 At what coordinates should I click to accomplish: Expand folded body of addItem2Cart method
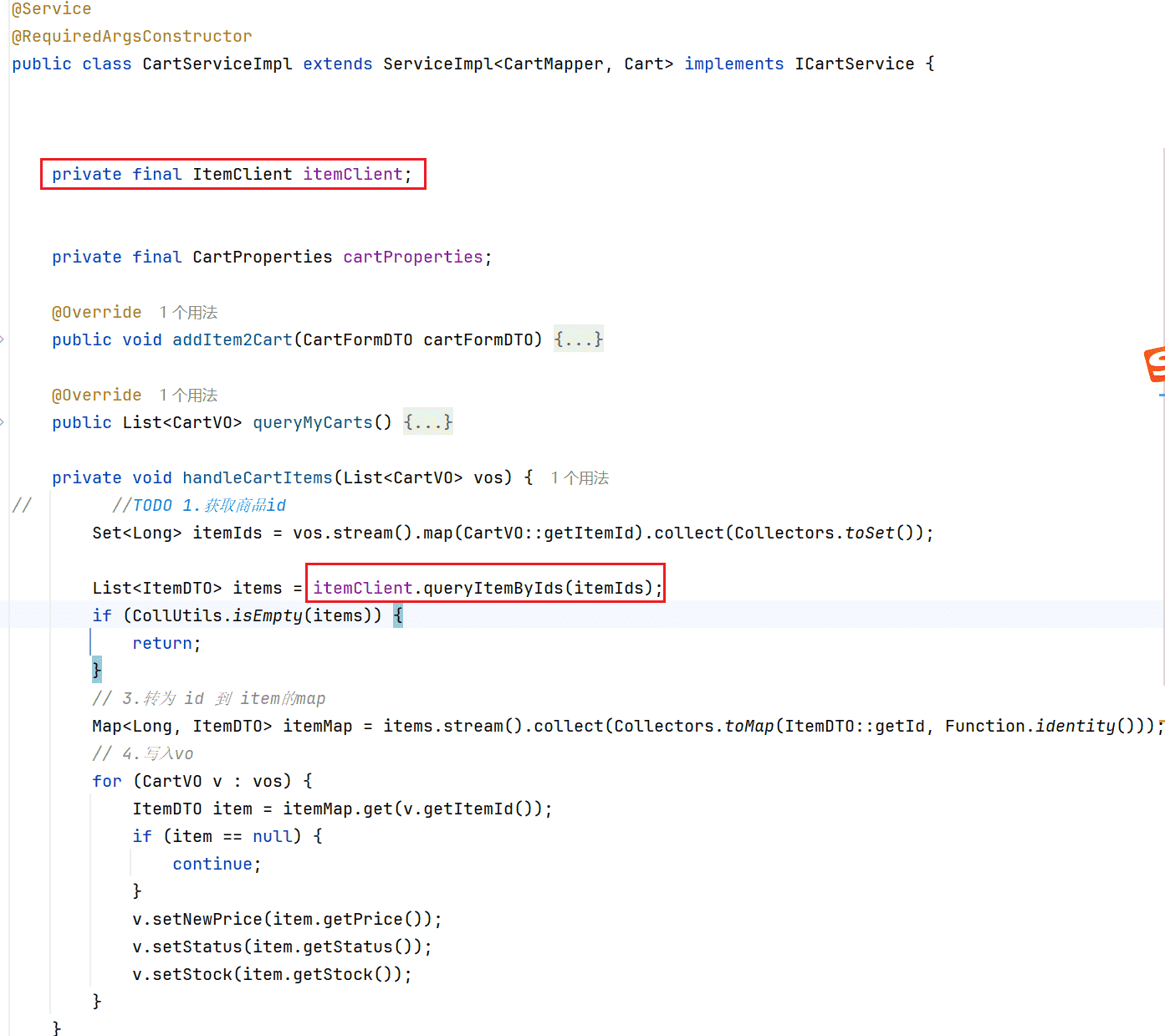(578, 339)
